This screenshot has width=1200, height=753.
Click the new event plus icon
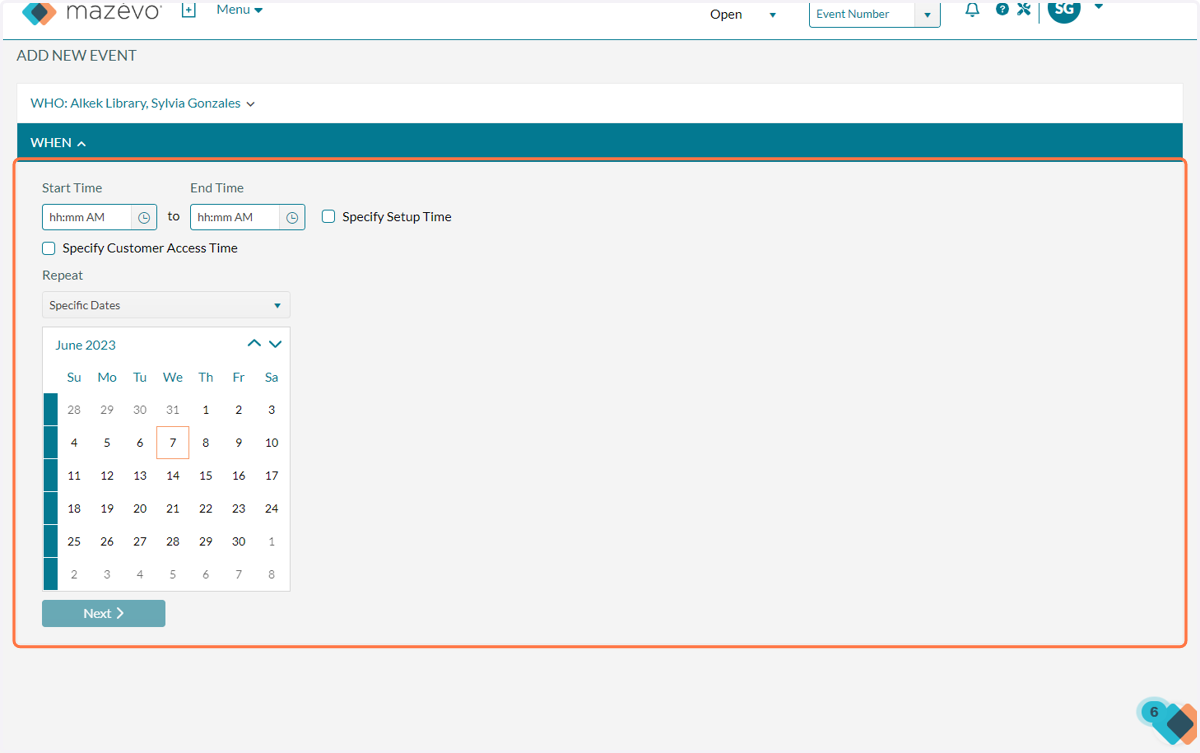pos(188,10)
